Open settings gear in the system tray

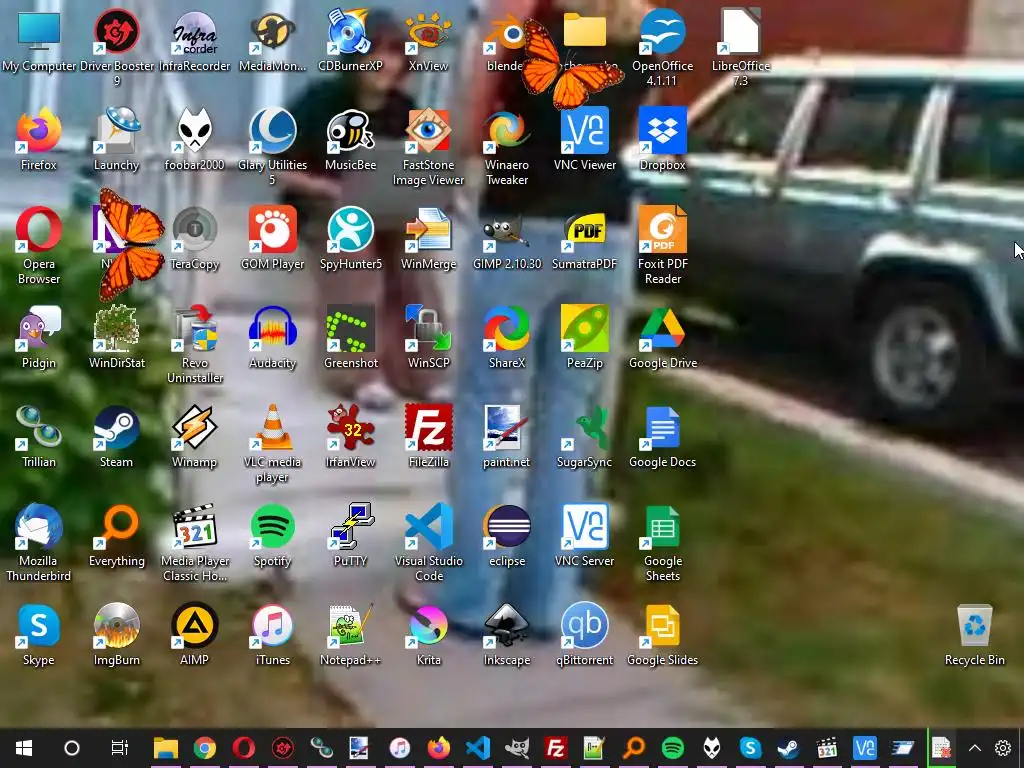tap(1003, 748)
